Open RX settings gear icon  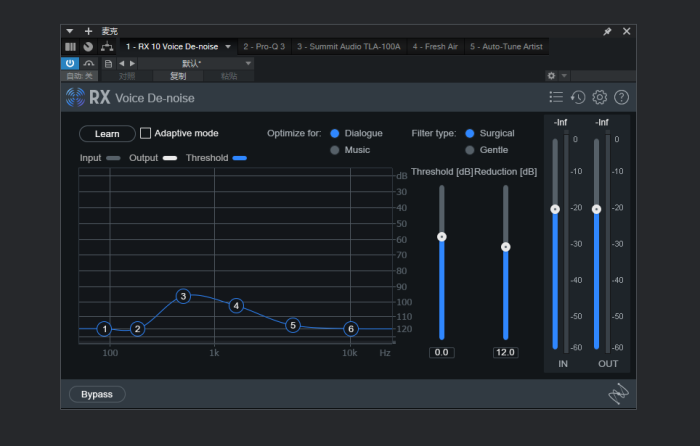coord(600,97)
